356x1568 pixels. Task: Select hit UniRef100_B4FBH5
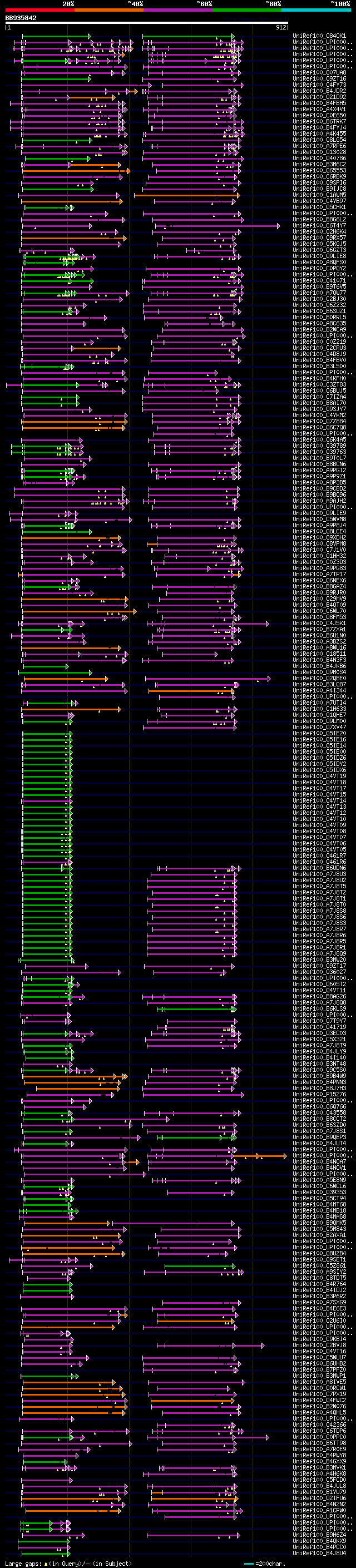319,103
